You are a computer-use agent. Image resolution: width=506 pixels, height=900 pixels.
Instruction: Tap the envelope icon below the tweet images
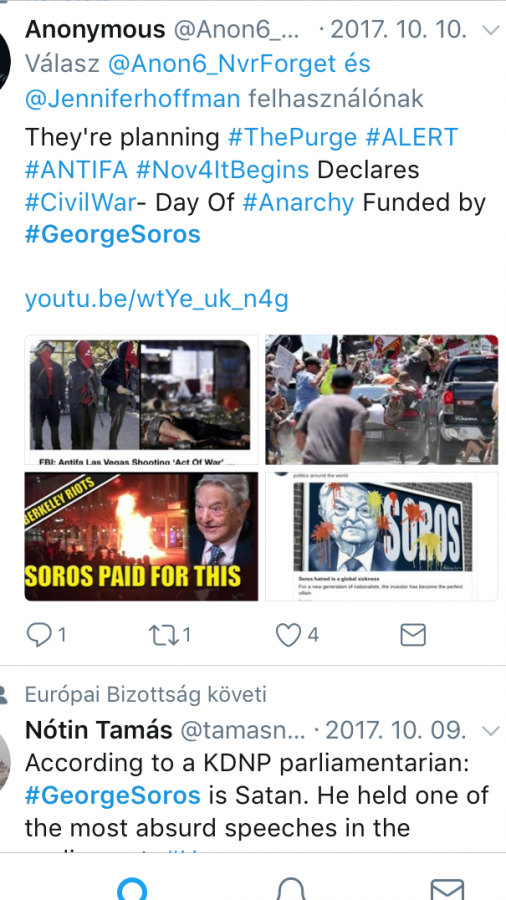click(x=413, y=635)
